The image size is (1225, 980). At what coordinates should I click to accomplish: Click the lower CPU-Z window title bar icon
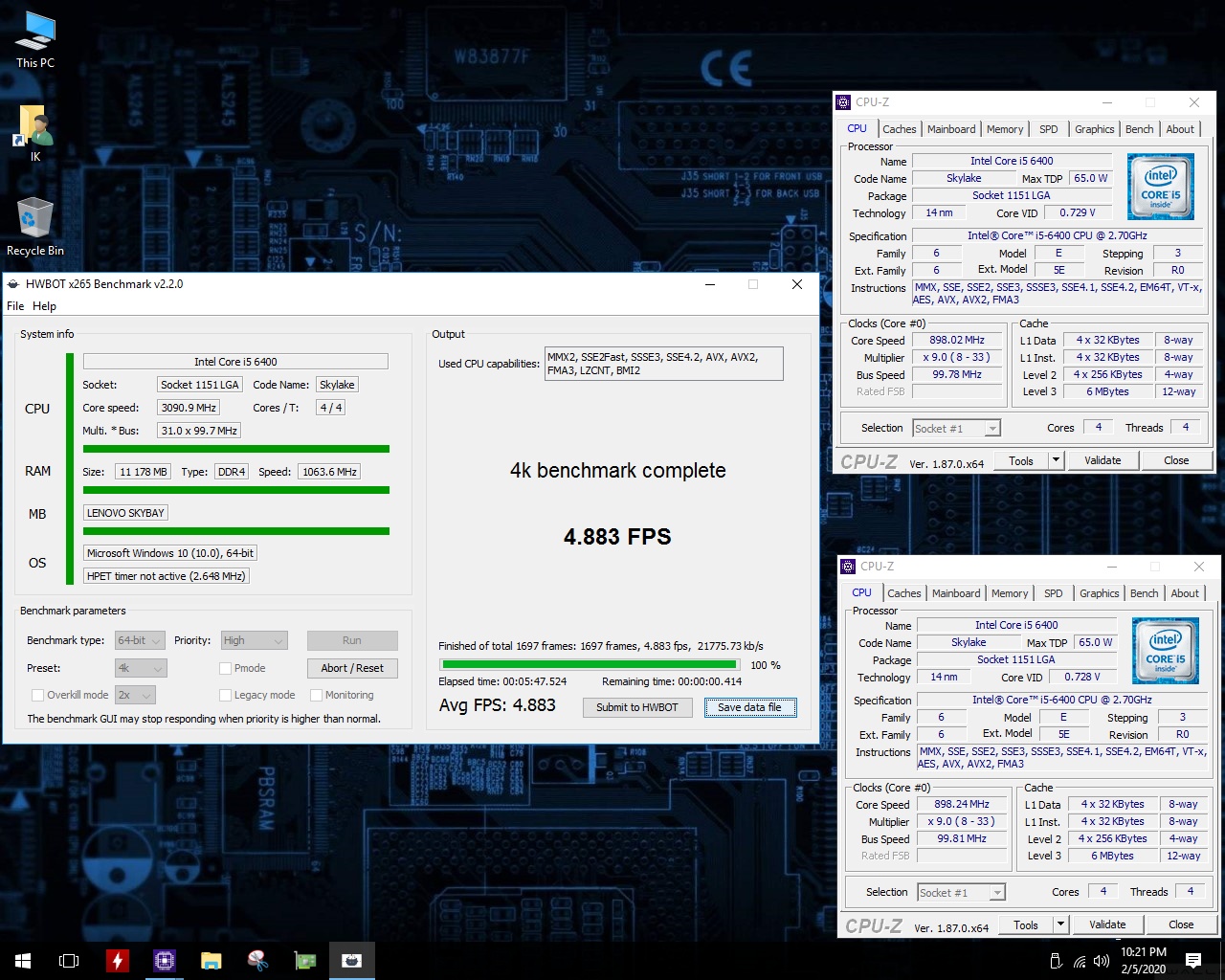[848, 567]
